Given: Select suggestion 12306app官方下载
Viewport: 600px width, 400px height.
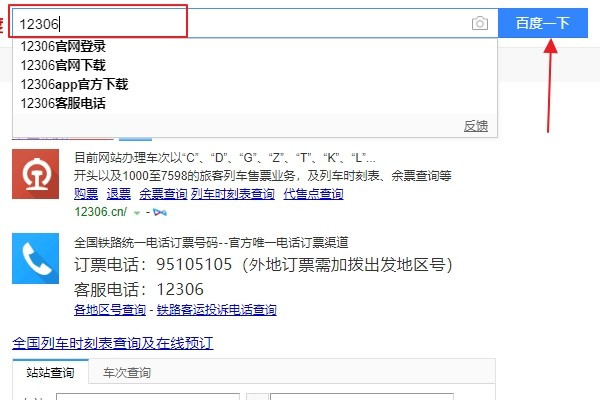Looking at the screenshot, I should tap(74, 84).
